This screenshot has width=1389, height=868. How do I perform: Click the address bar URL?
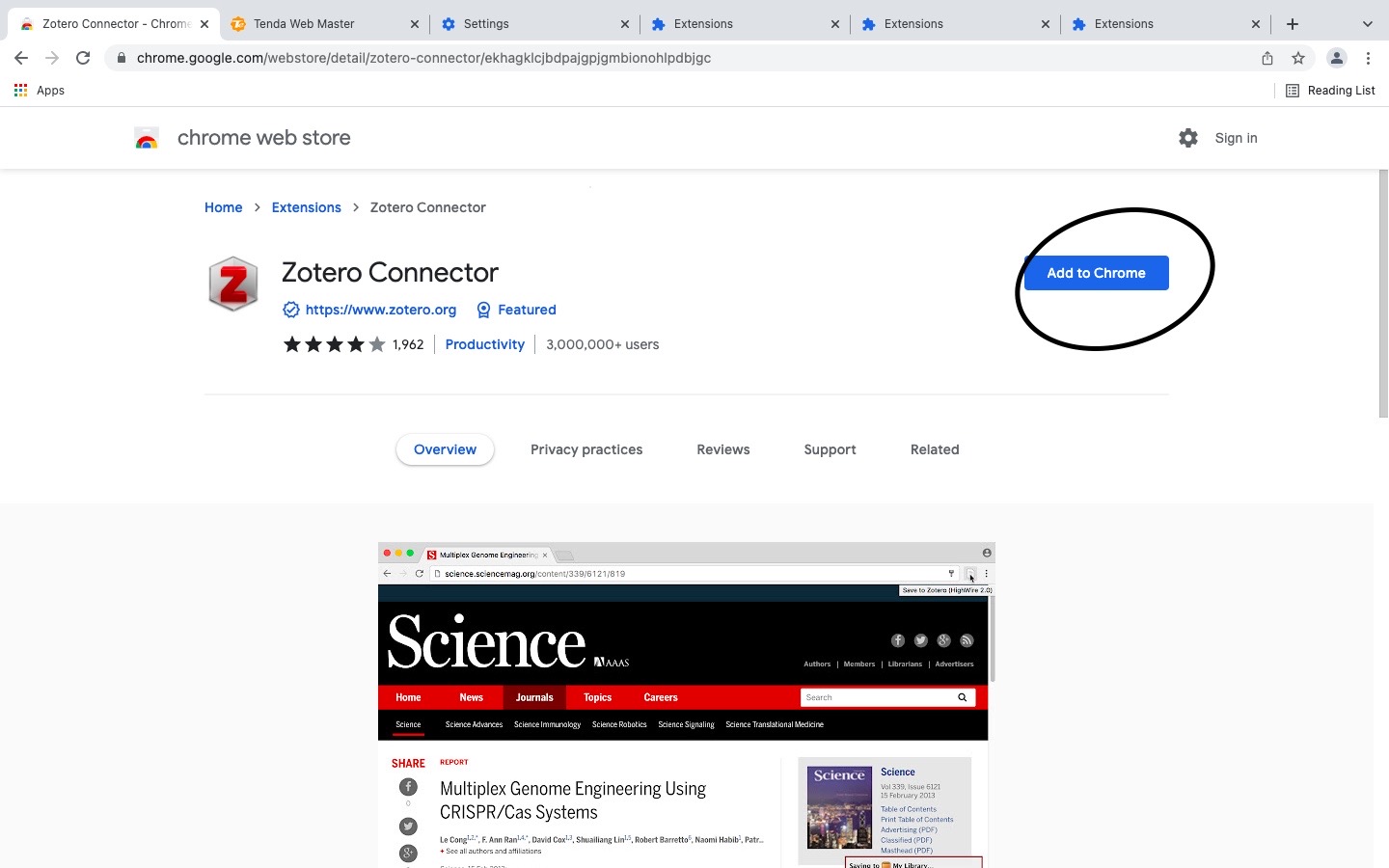click(x=423, y=58)
